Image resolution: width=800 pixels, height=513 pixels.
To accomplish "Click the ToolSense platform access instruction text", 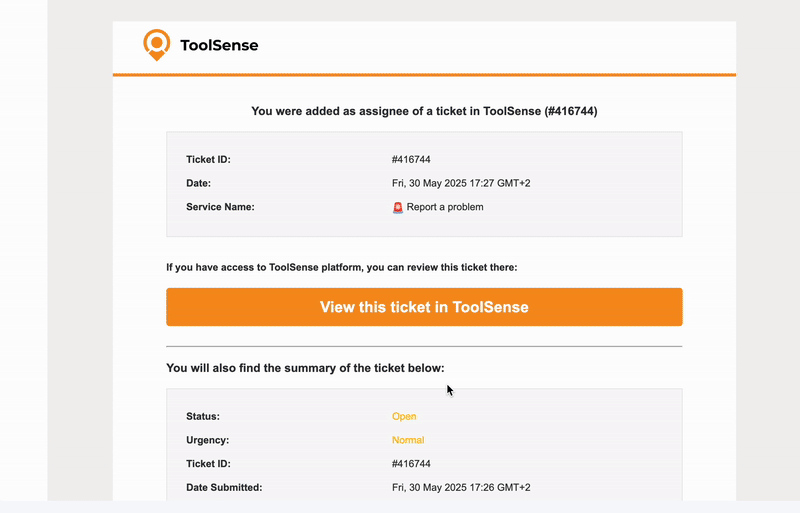I will click(342, 267).
